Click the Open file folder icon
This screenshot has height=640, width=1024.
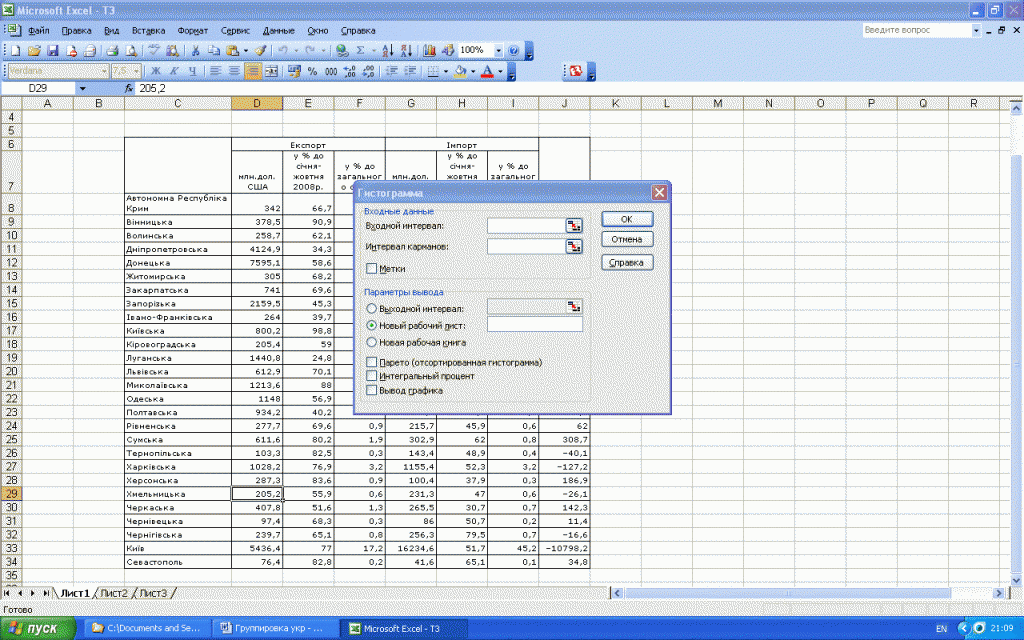point(34,50)
